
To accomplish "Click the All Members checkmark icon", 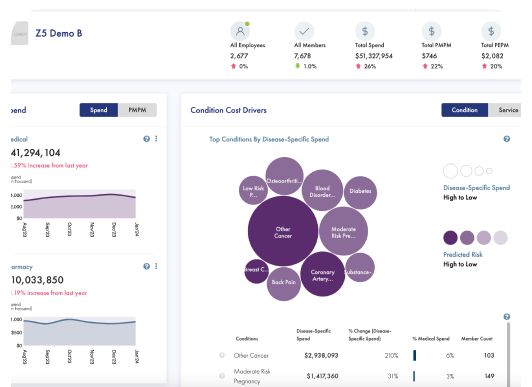I will 304,31.
